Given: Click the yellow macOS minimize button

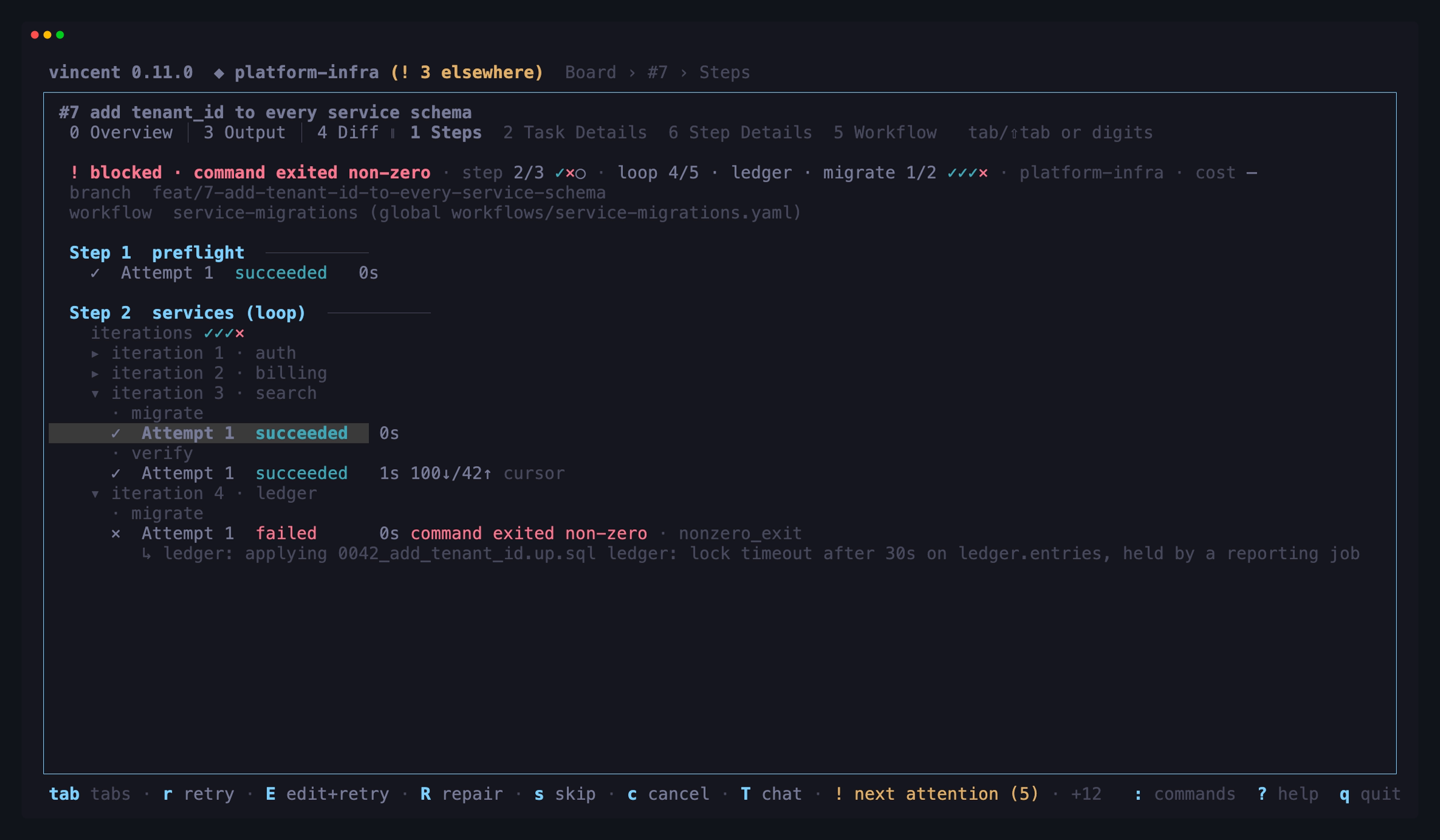Looking at the screenshot, I should coord(47,35).
